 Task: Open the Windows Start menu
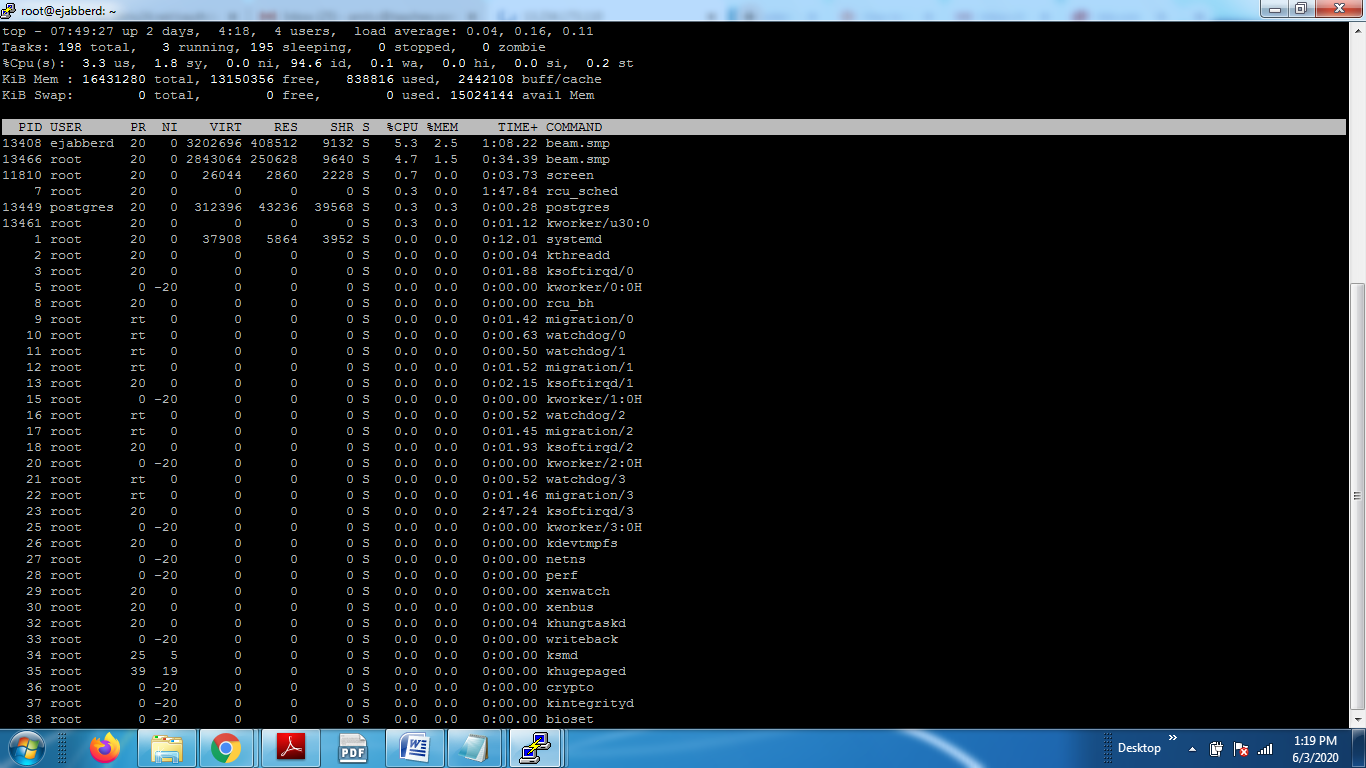pos(25,748)
